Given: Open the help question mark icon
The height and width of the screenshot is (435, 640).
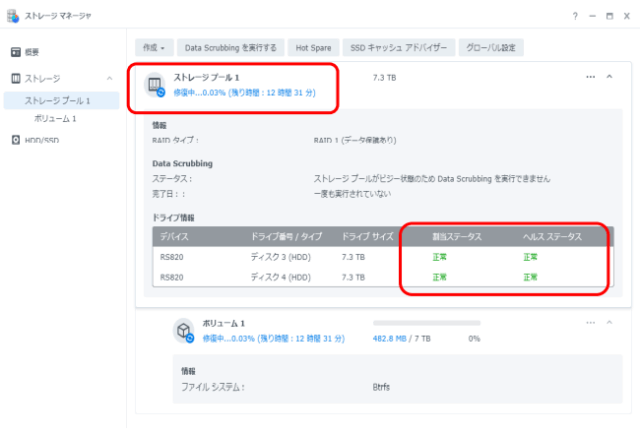Looking at the screenshot, I should (x=574, y=17).
